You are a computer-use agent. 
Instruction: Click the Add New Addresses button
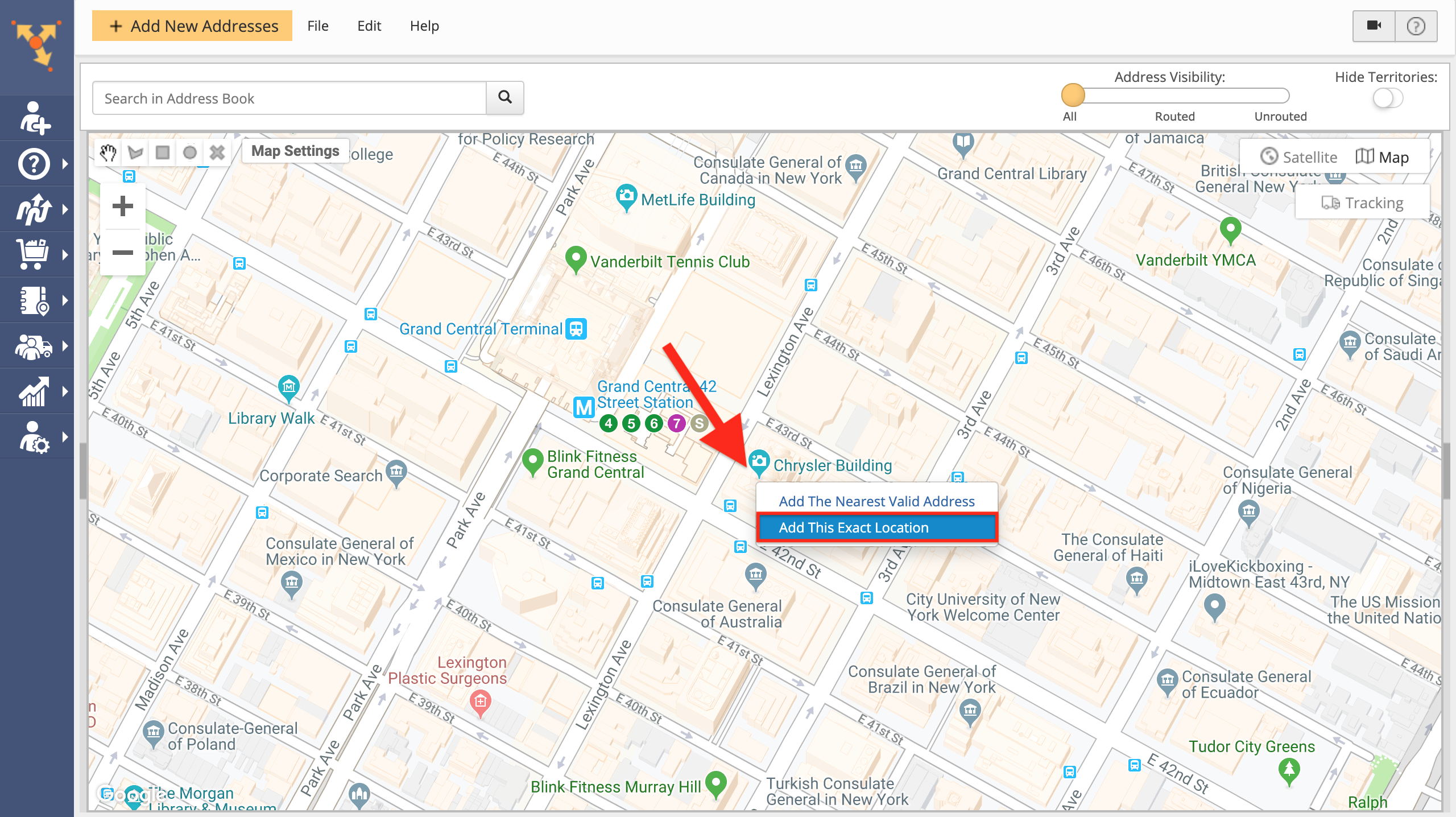point(191,26)
